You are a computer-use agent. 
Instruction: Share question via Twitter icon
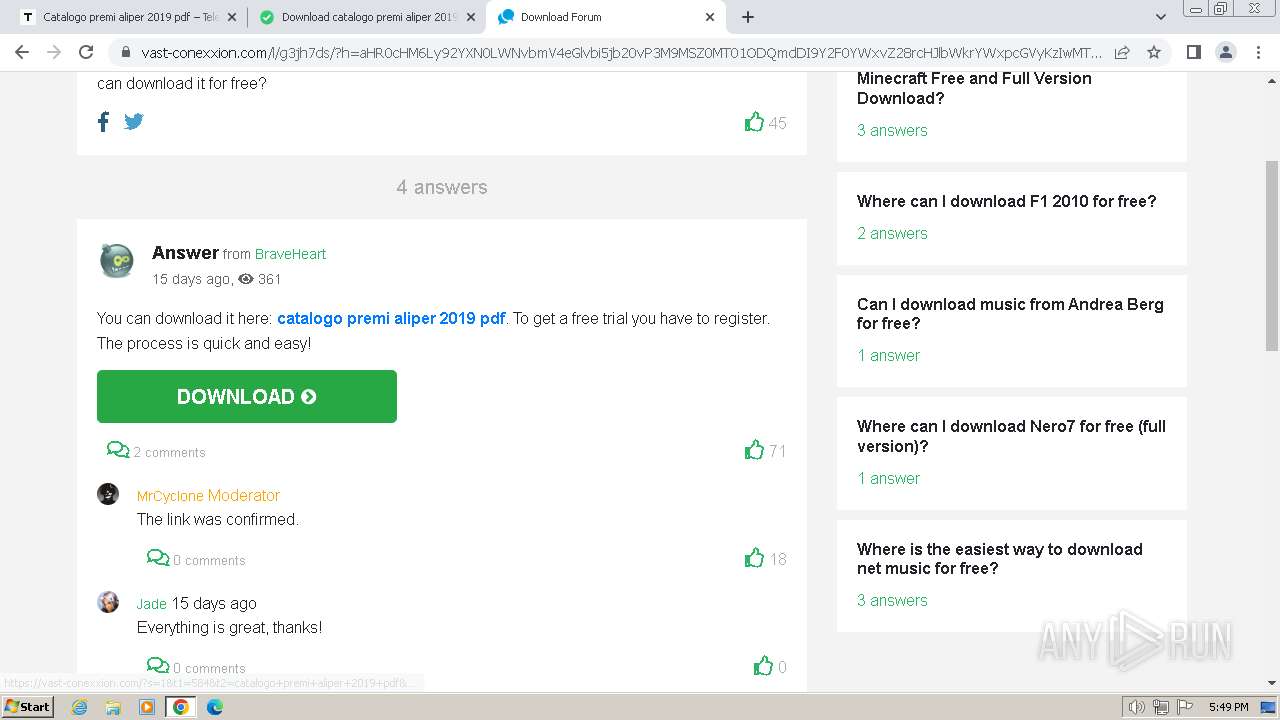(134, 122)
